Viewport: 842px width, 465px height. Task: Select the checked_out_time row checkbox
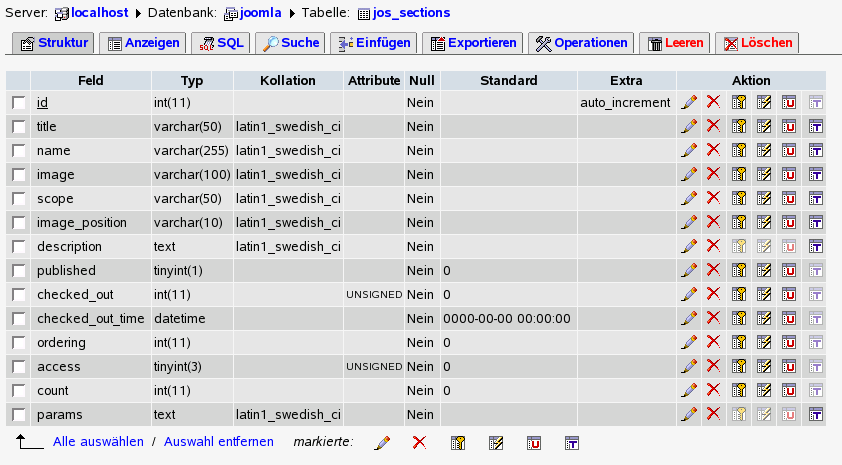click(x=19, y=318)
